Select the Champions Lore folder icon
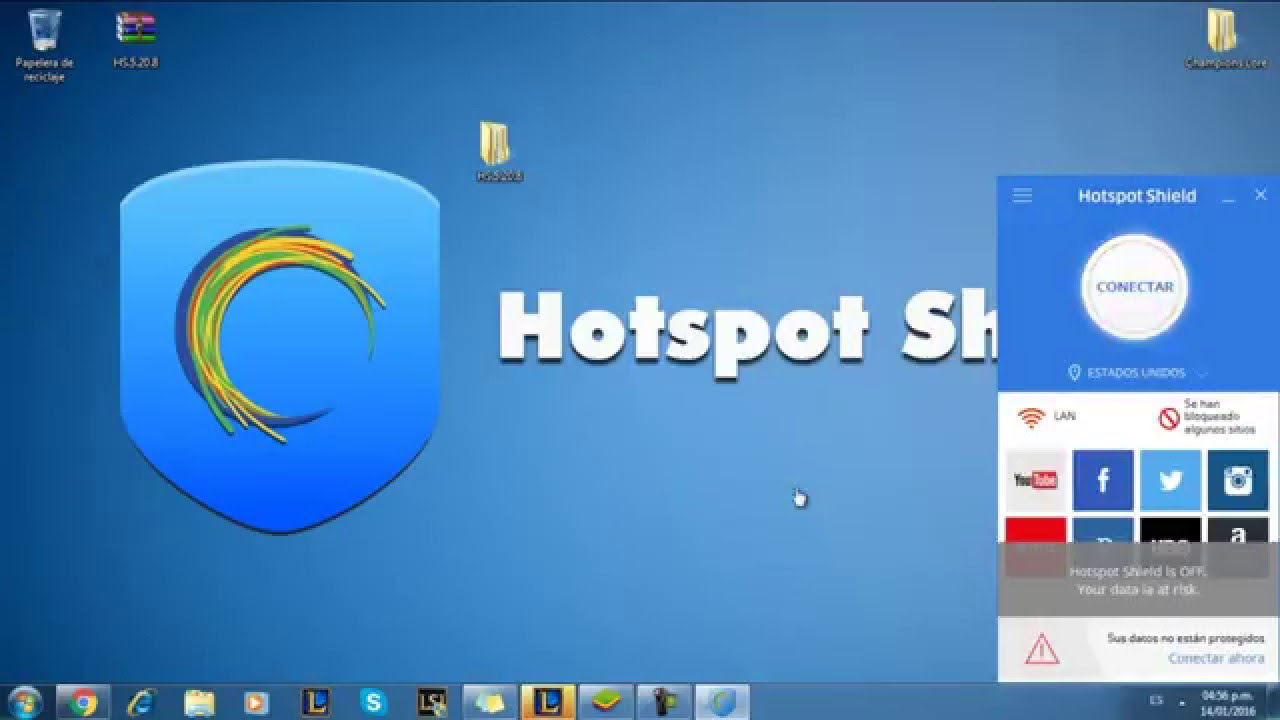The height and width of the screenshot is (720, 1280). (1225, 40)
